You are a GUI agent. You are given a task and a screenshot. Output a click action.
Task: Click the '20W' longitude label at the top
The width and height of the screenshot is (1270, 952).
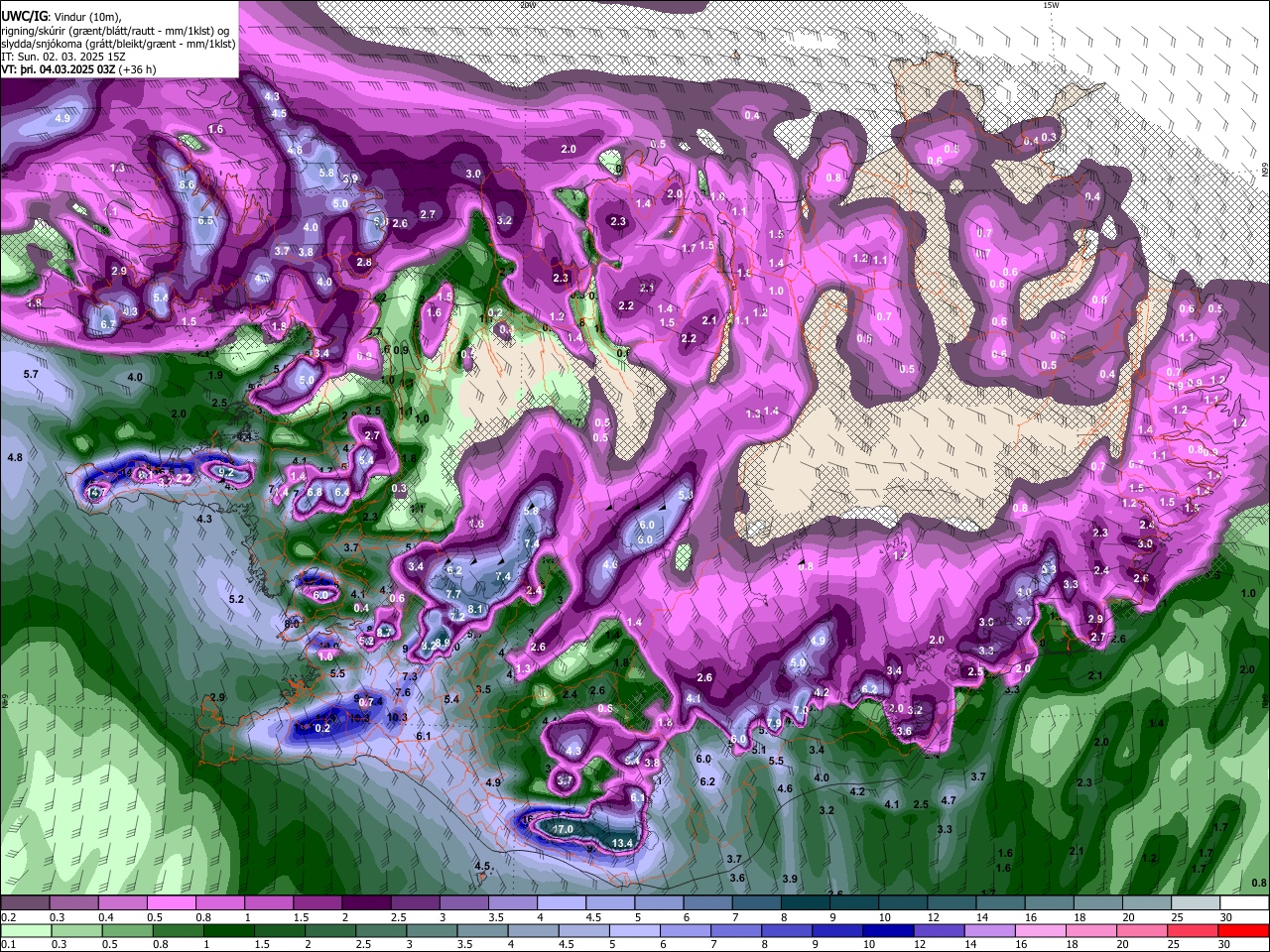(x=527, y=5)
